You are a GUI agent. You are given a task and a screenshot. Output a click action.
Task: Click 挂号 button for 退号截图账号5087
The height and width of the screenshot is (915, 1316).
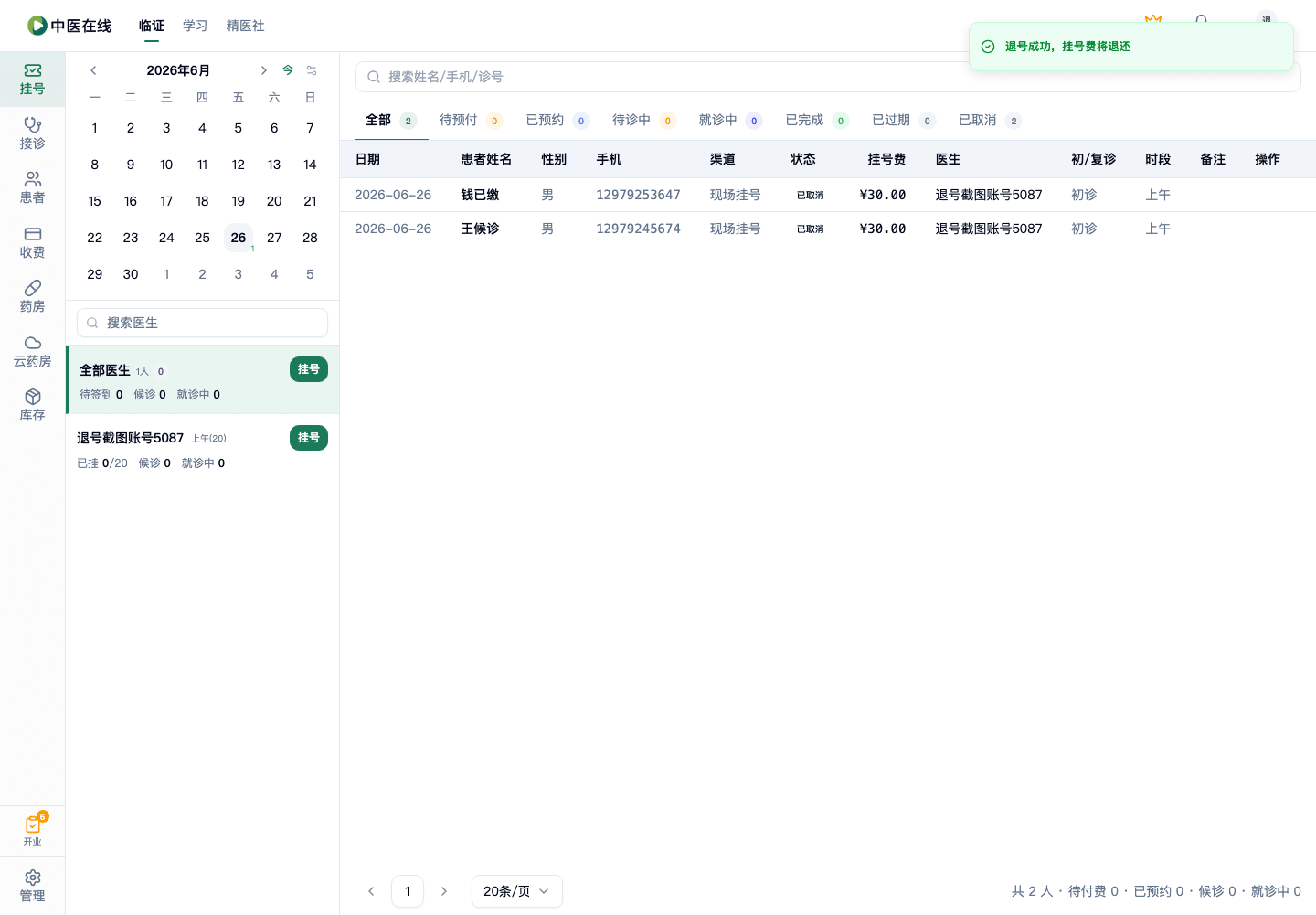(x=309, y=438)
